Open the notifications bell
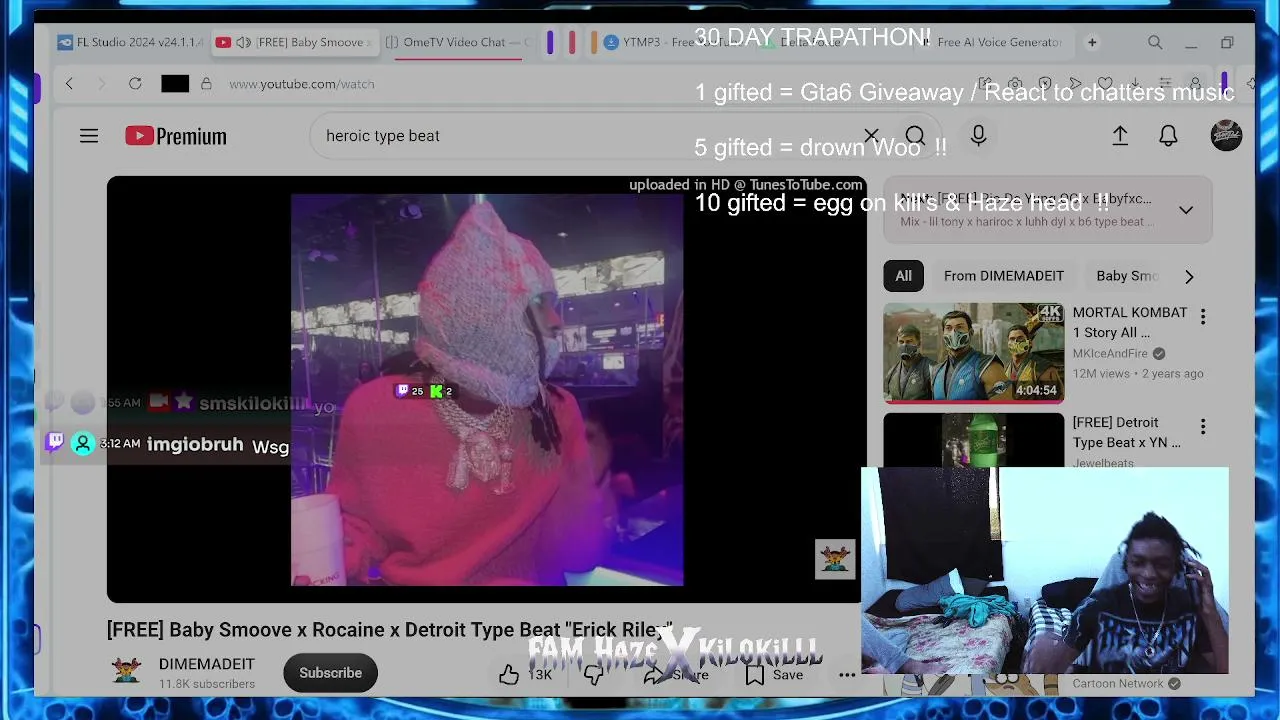The height and width of the screenshot is (720, 1280). (x=1168, y=136)
